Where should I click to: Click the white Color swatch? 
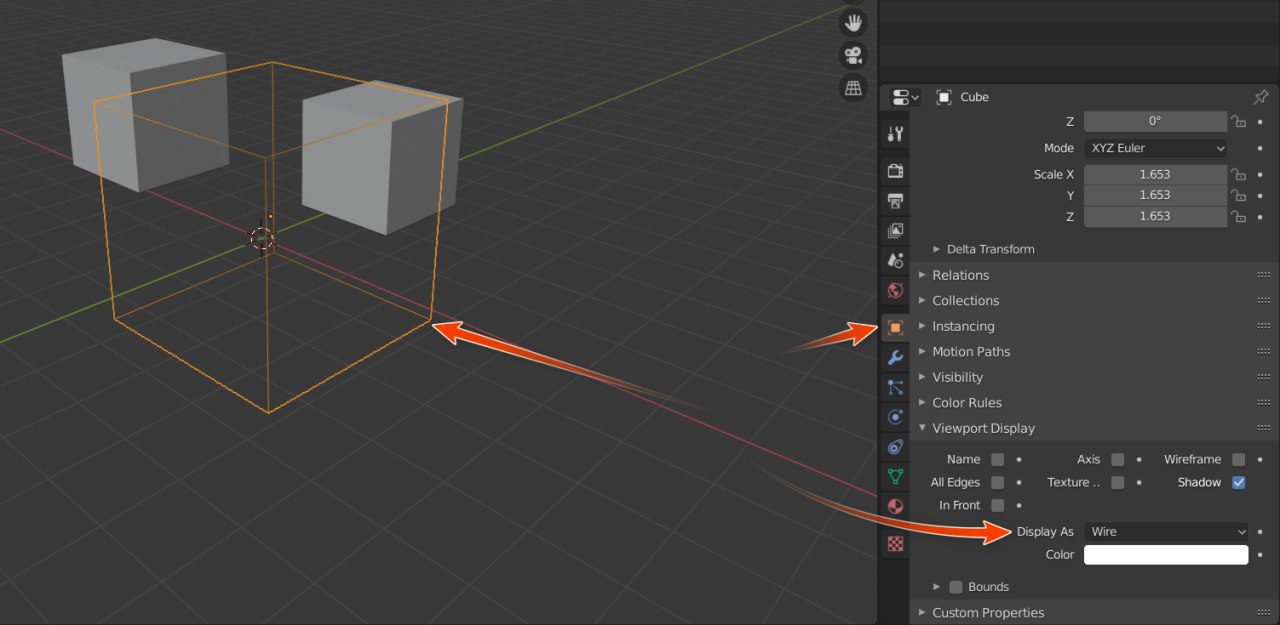coord(1166,555)
